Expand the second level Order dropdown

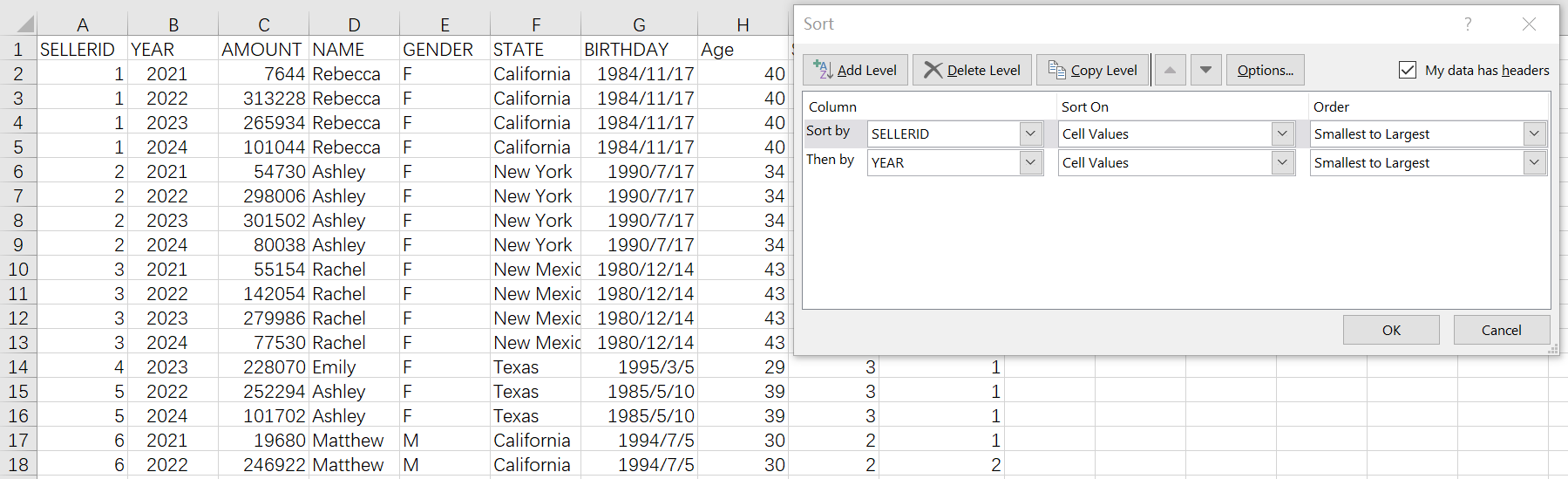point(1534,163)
